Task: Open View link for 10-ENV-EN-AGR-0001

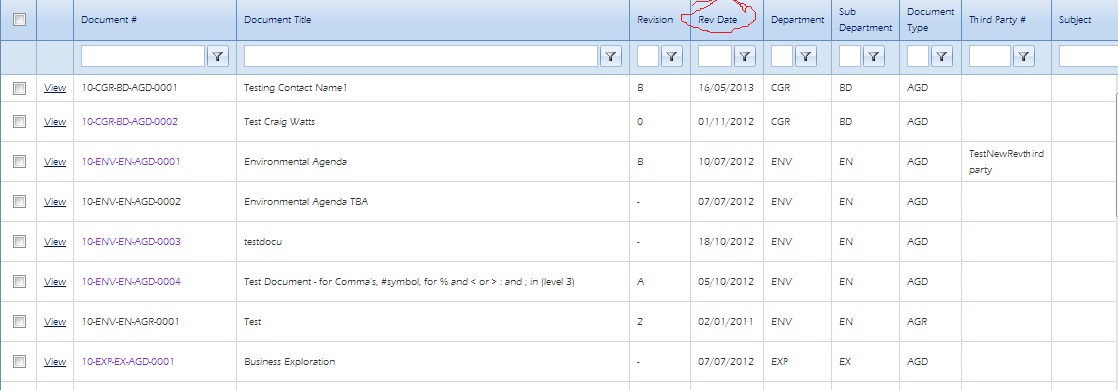Action: click(55, 322)
